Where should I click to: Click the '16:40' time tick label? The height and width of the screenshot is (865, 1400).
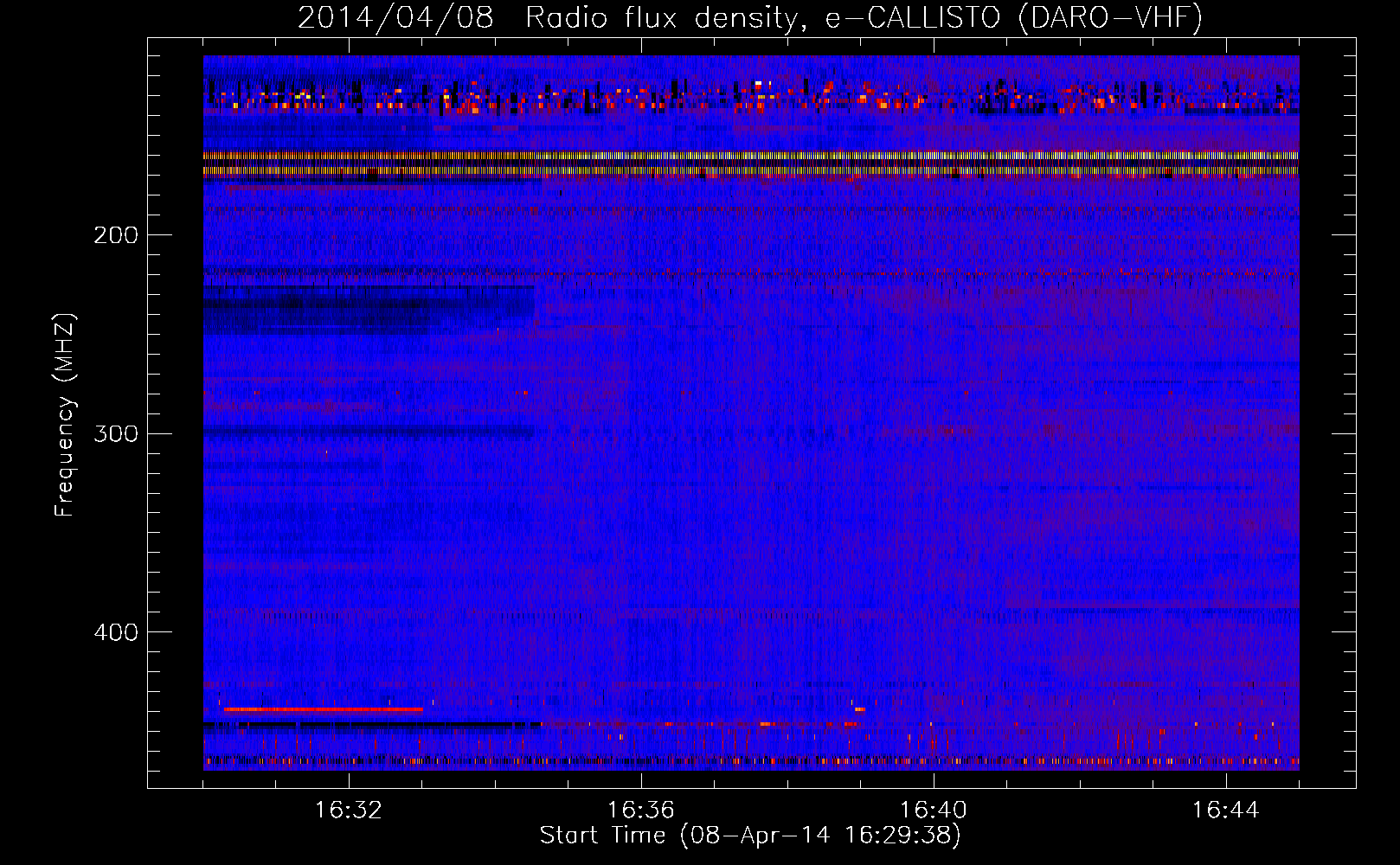coord(933,811)
